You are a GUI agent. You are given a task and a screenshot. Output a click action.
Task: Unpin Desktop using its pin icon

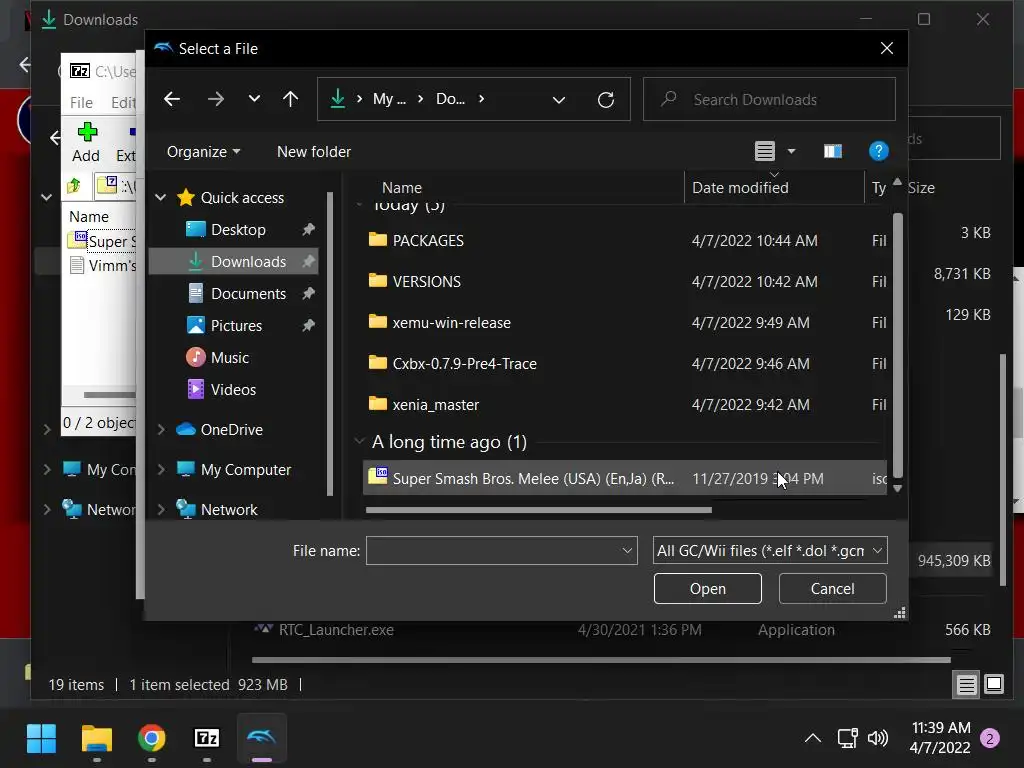[308, 230]
